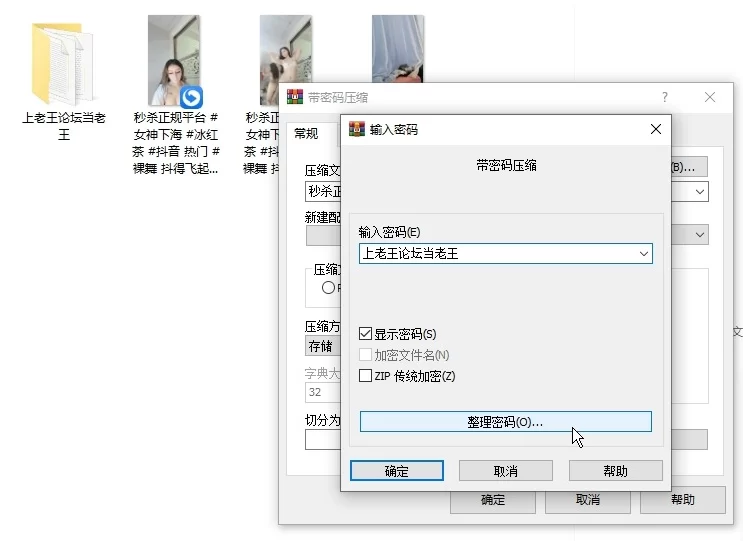
Task: Click the file name 上老王论坛当老王 under folder
Action: 63,126
